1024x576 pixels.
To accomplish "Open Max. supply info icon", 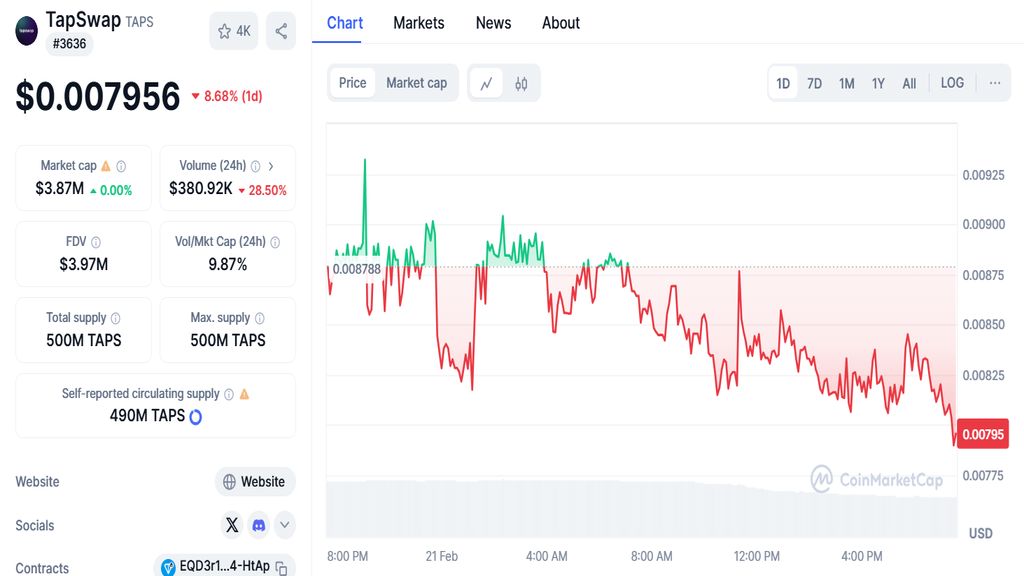I will click(x=259, y=318).
